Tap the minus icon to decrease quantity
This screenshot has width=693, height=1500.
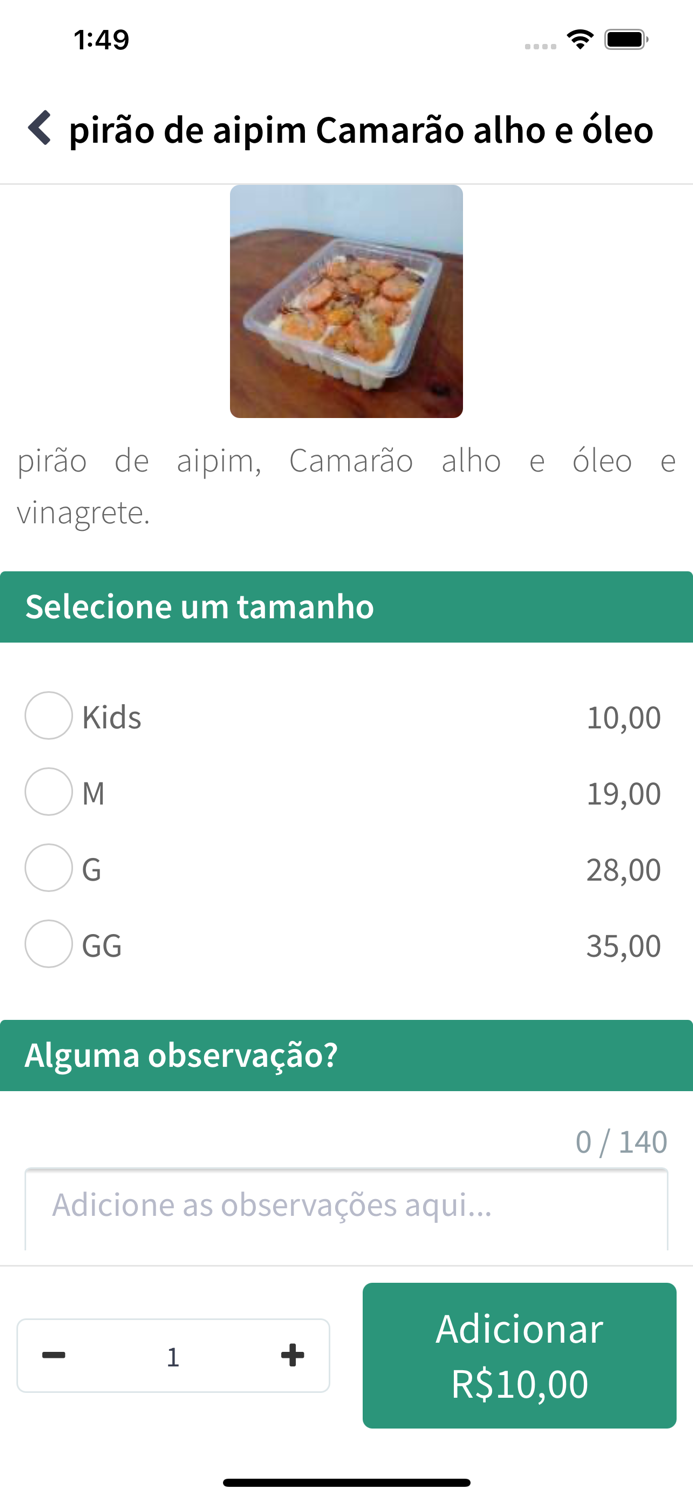point(55,1355)
